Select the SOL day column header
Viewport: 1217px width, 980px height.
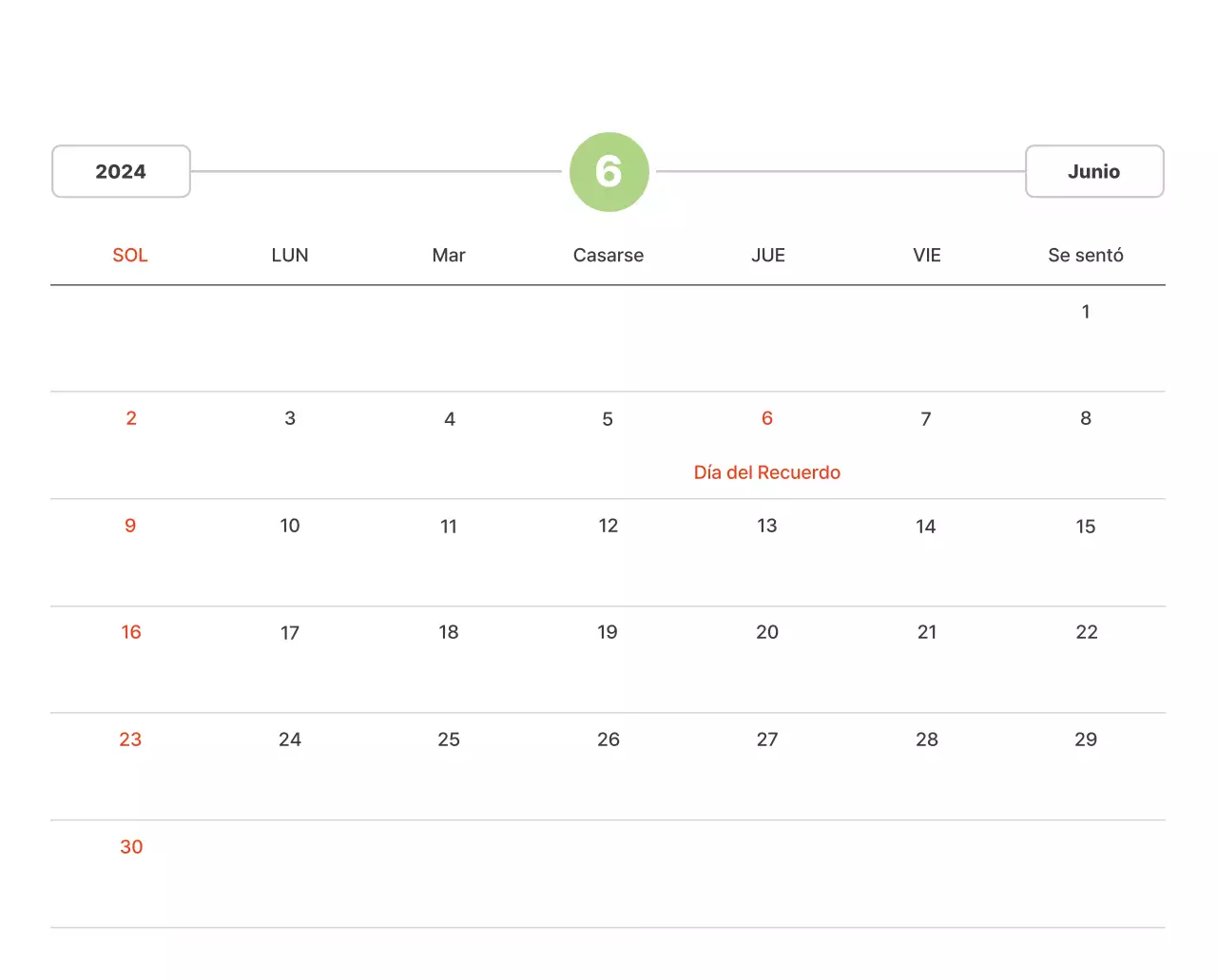[x=130, y=255]
